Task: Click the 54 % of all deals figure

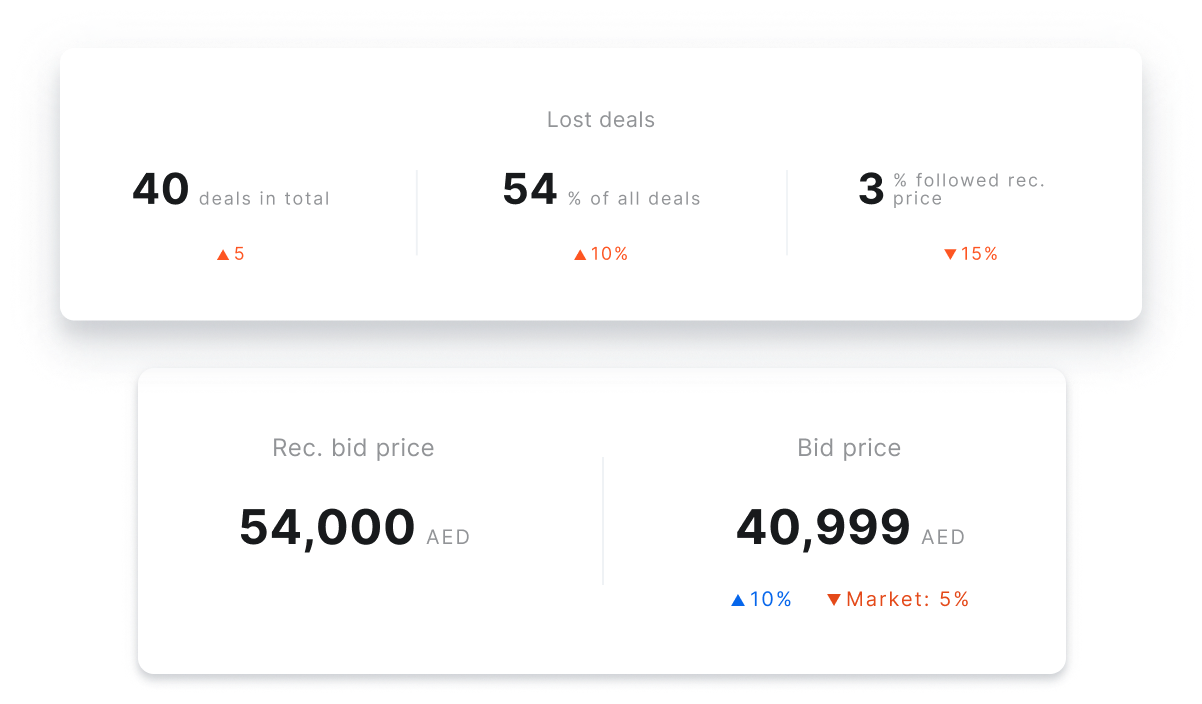Action: (x=601, y=189)
